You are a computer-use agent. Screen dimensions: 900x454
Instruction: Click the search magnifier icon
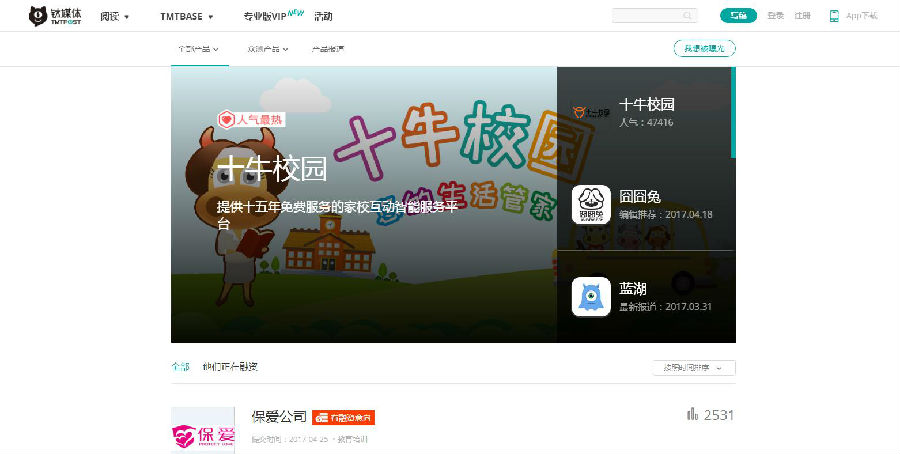[688, 16]
